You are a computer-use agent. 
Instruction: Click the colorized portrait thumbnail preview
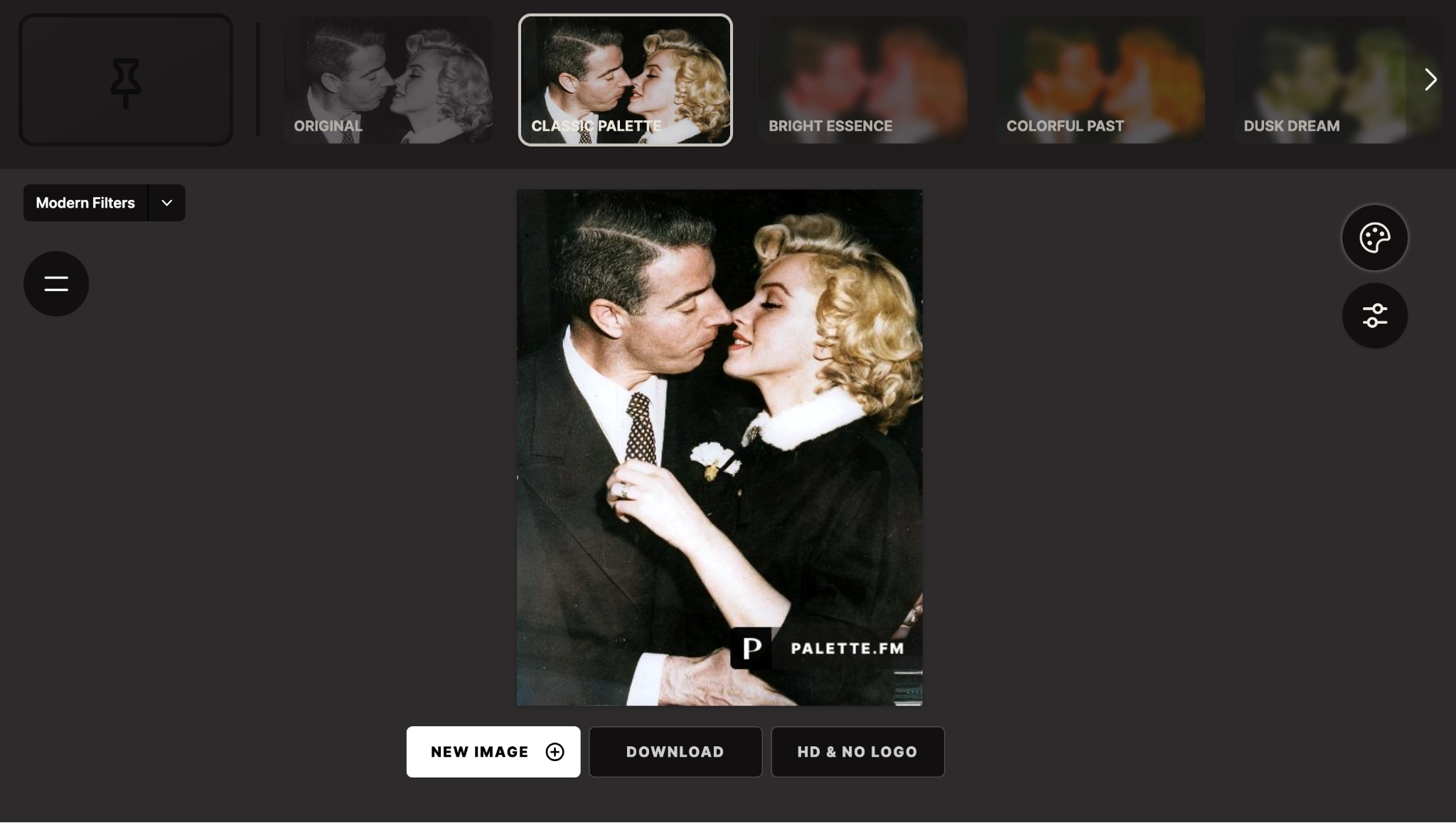[x=625, y=80]
